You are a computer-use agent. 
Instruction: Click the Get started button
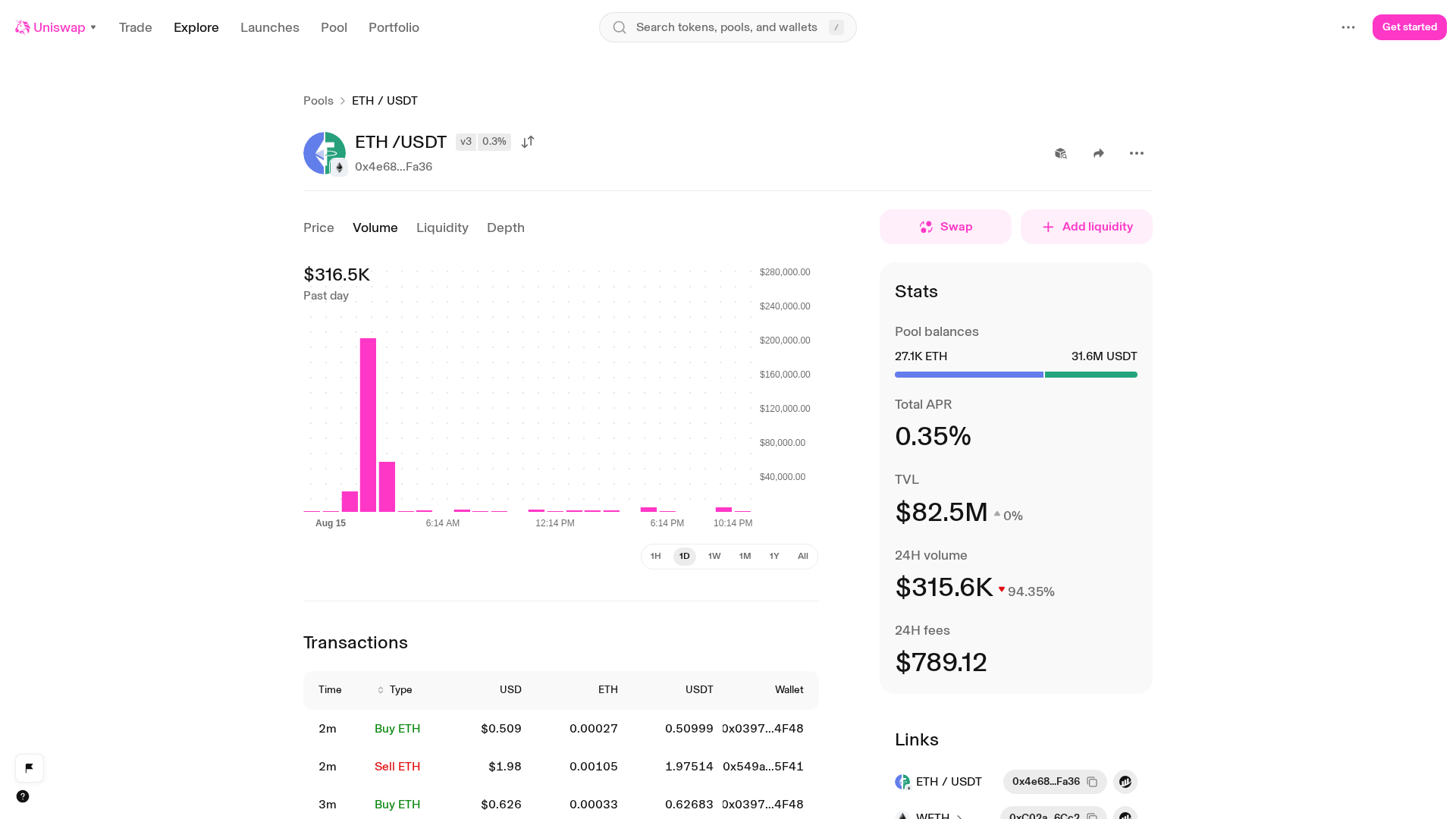click(x=1410, y=27)
